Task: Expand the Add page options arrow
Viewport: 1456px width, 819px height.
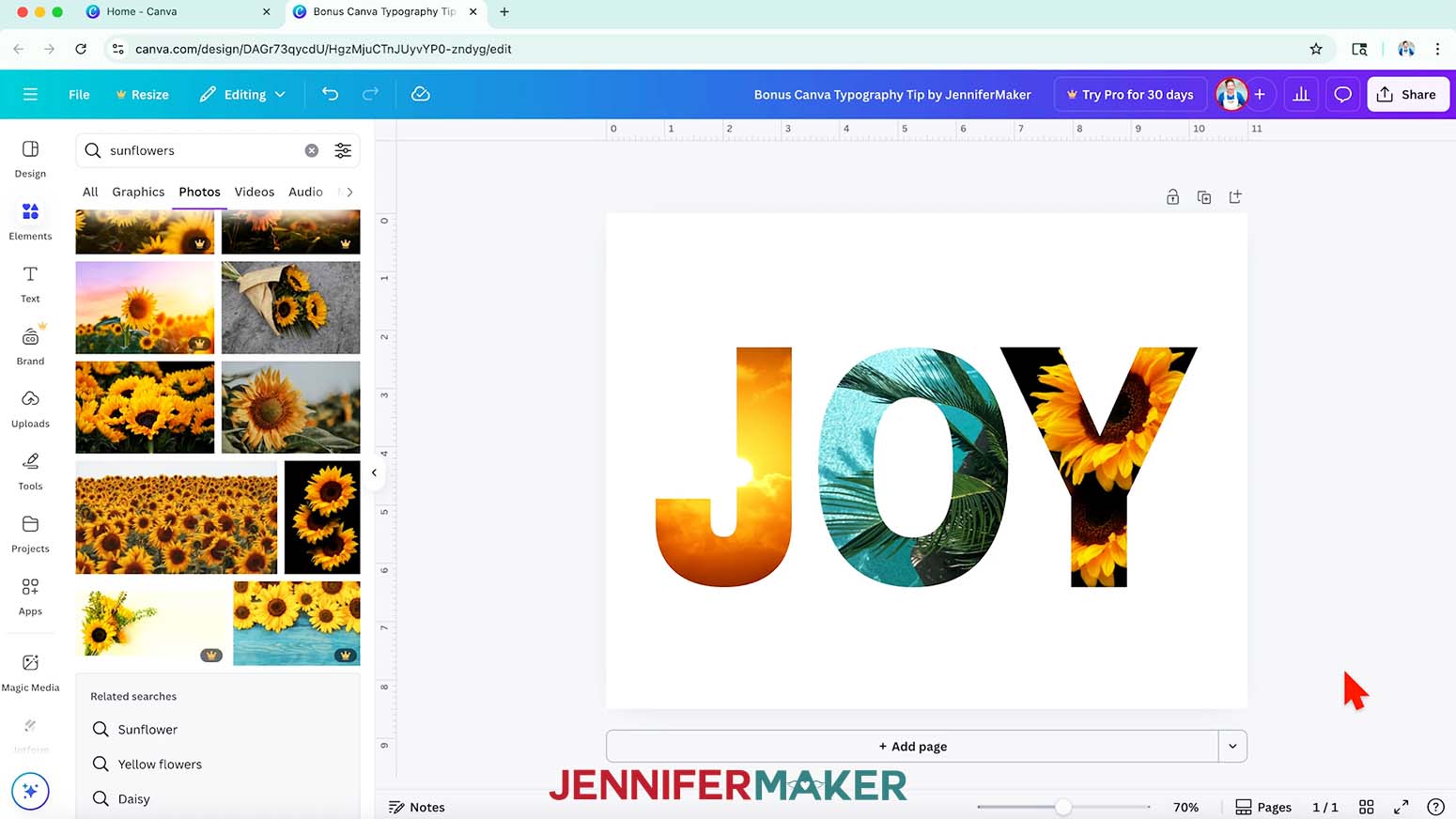Action: [x=1232, y=747]
